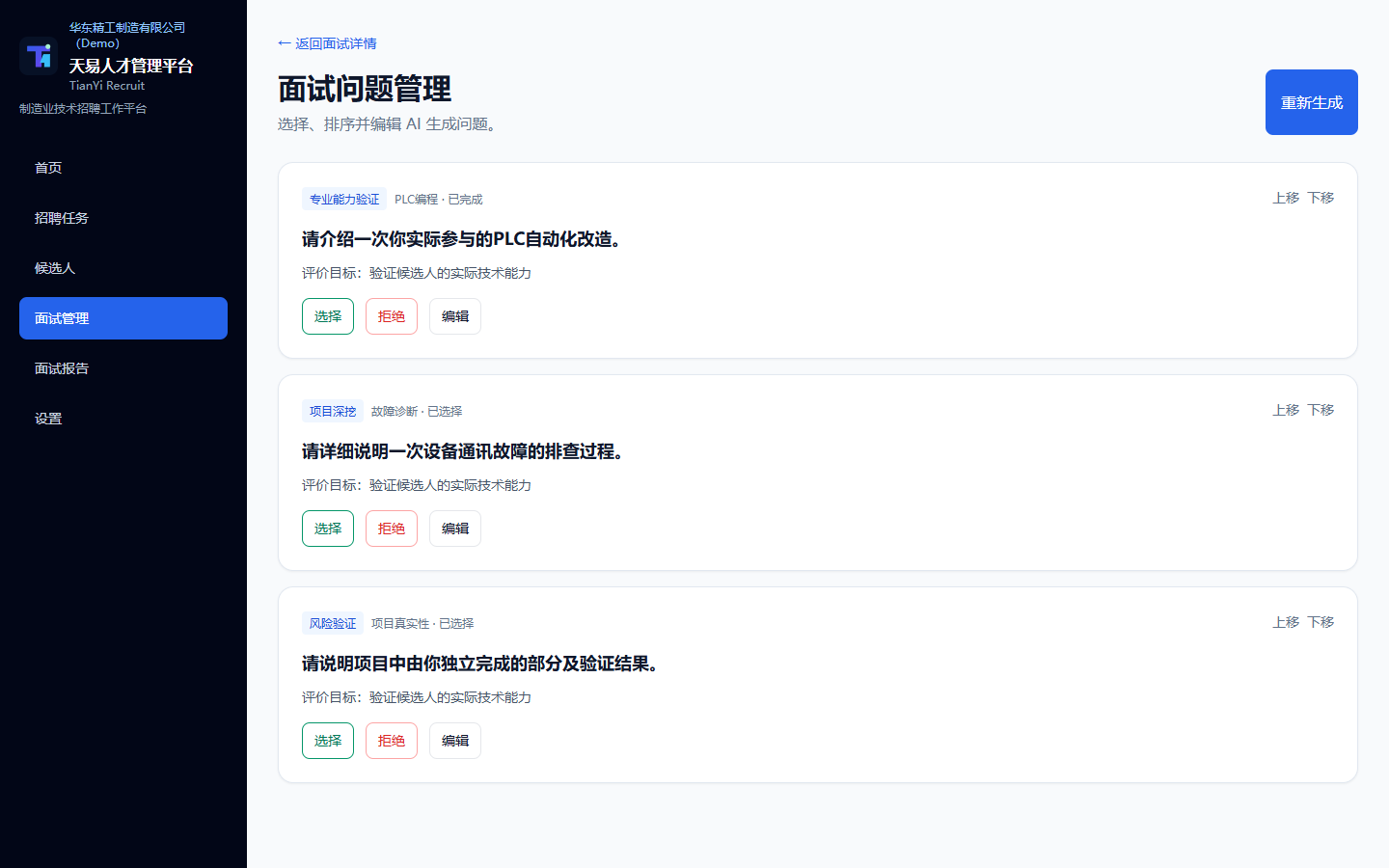Click 拒绝 for the 设备通讯故障 question

click(392, 529)
